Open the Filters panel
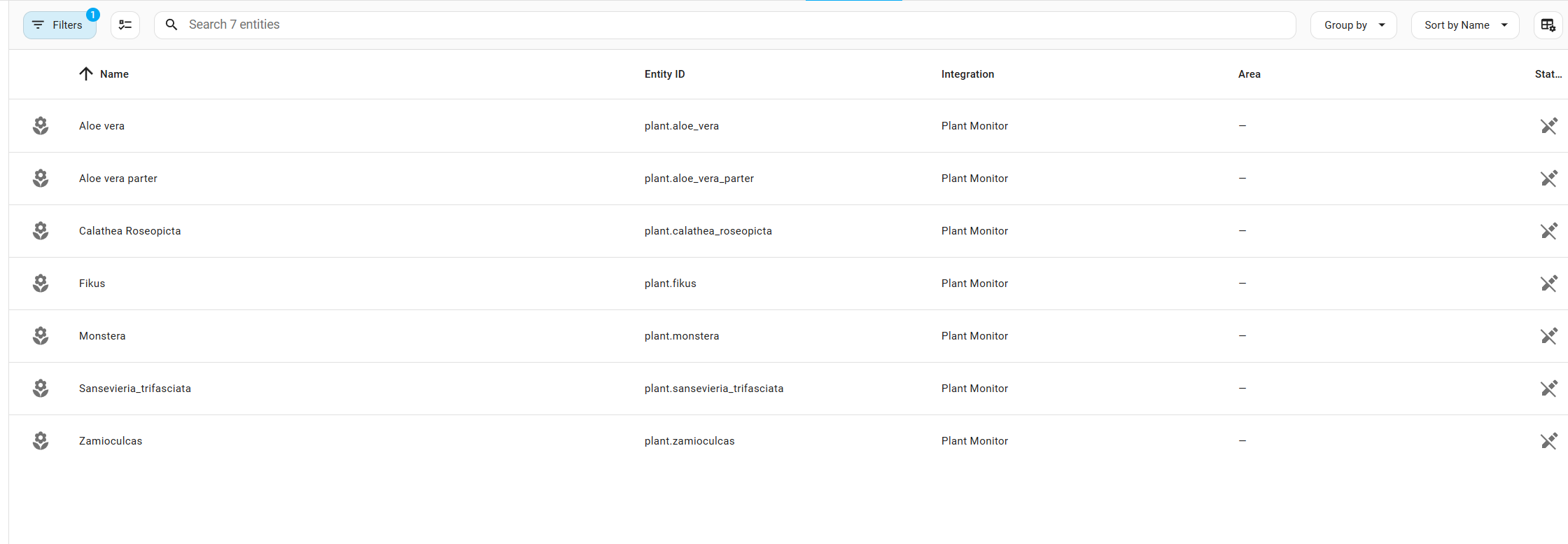 (x=59, y=25)
